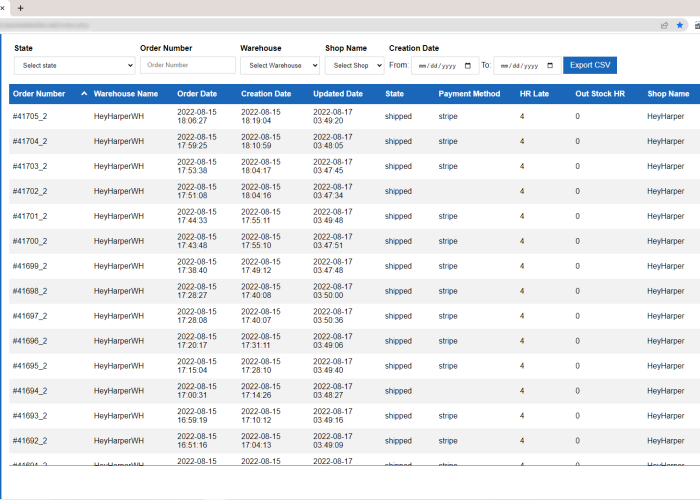
Task: Click HR Late value in row #41699_2
Action: click(x=522, y=267)
